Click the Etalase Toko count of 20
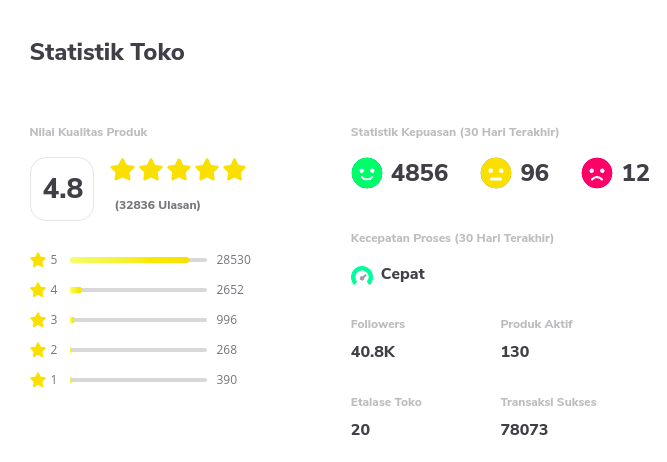Viewport: 667px width, 462px height. [360, 430]
